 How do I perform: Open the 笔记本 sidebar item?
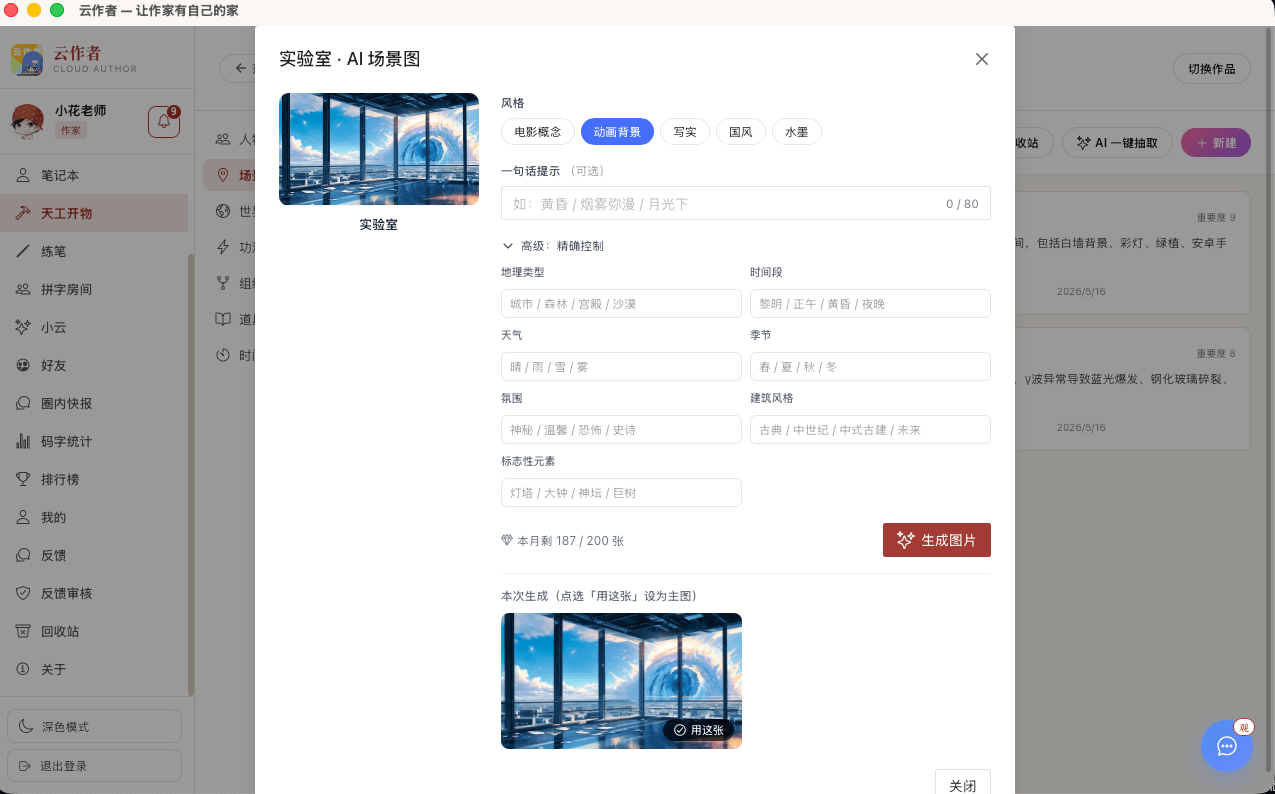94,175
